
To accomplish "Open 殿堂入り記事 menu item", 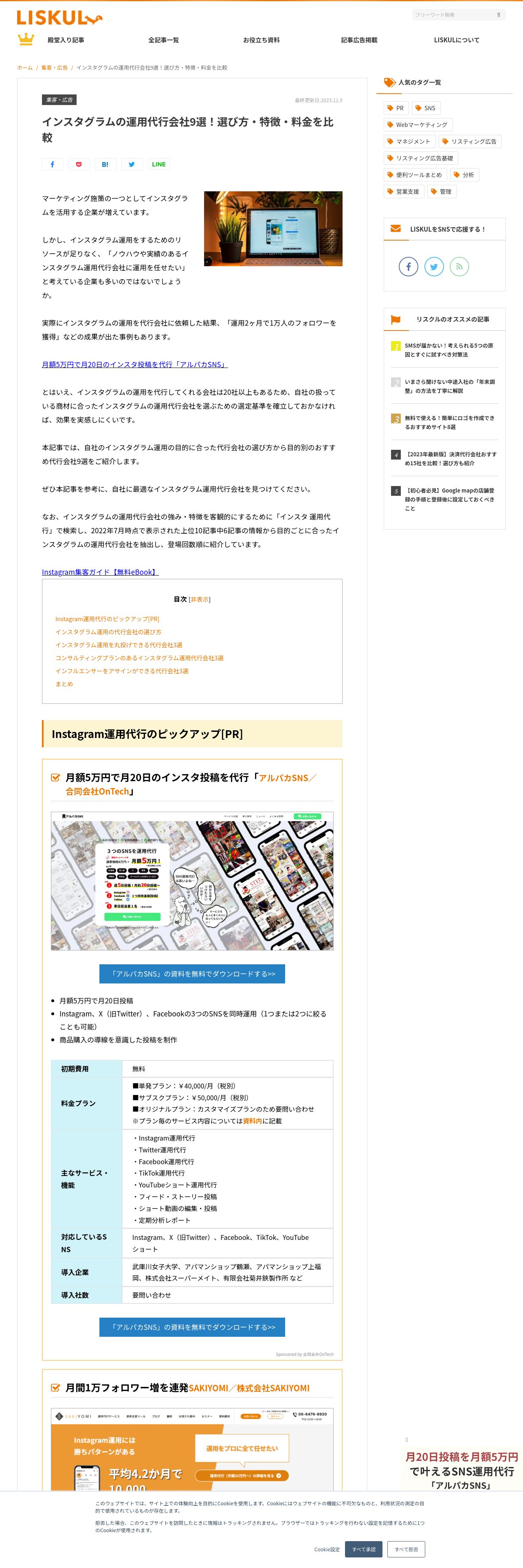I will coord(66,40).
